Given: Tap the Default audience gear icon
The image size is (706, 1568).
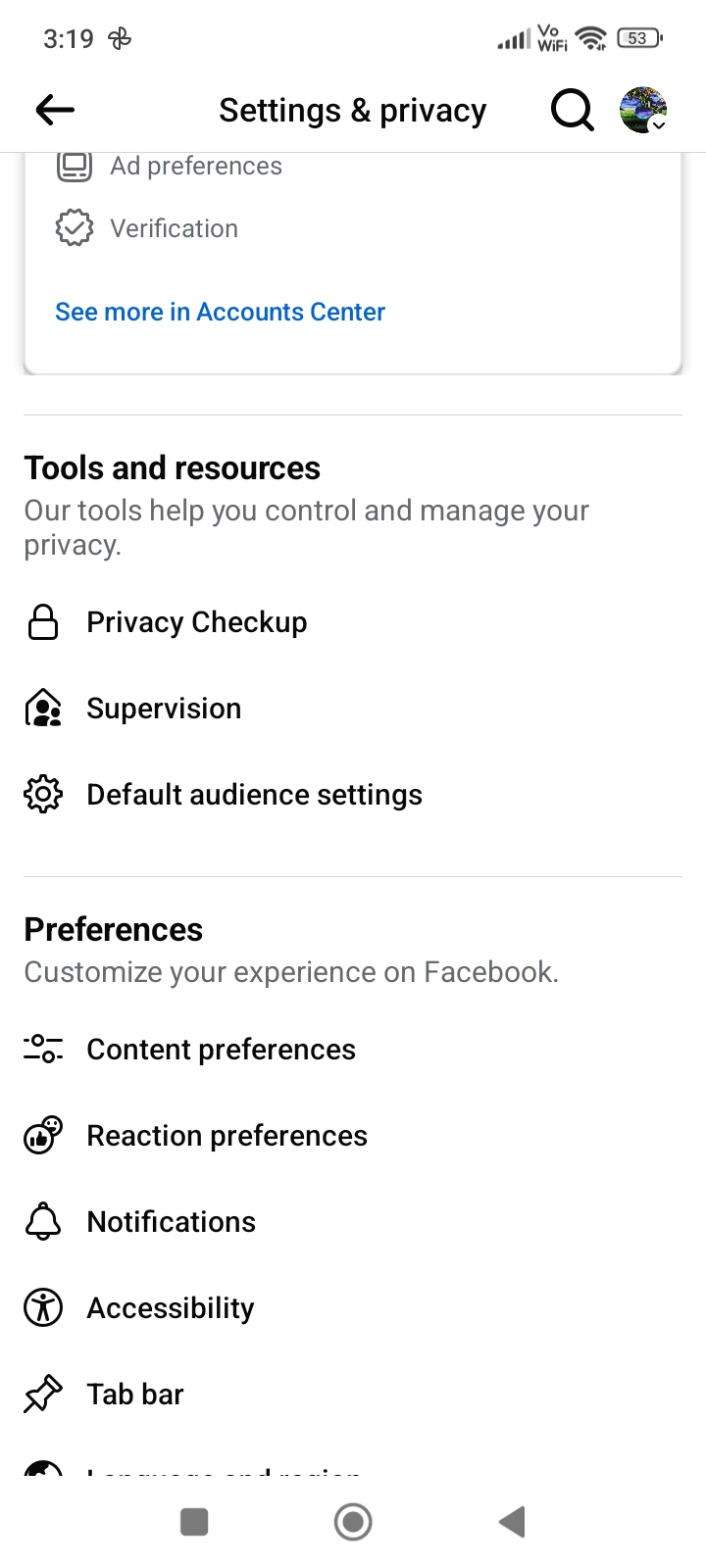Looking at the screenshot, I should point(43,795).
